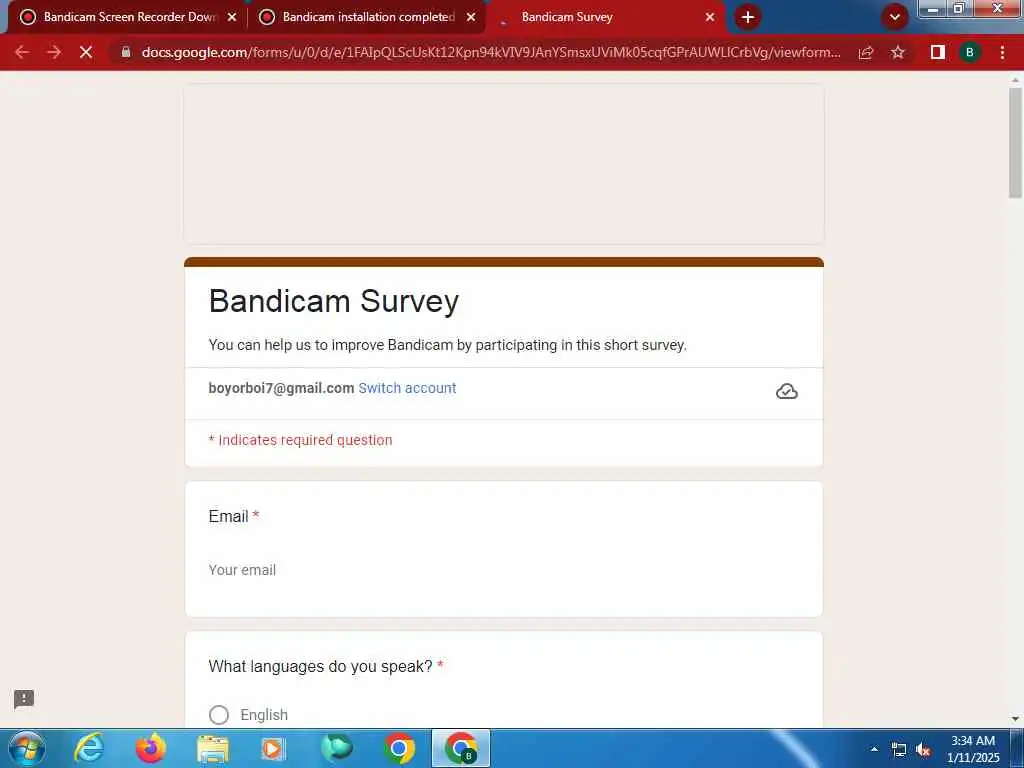Open Windows Explorer file manager
This screenshot has width=1024, height=768.
(213, 749)
